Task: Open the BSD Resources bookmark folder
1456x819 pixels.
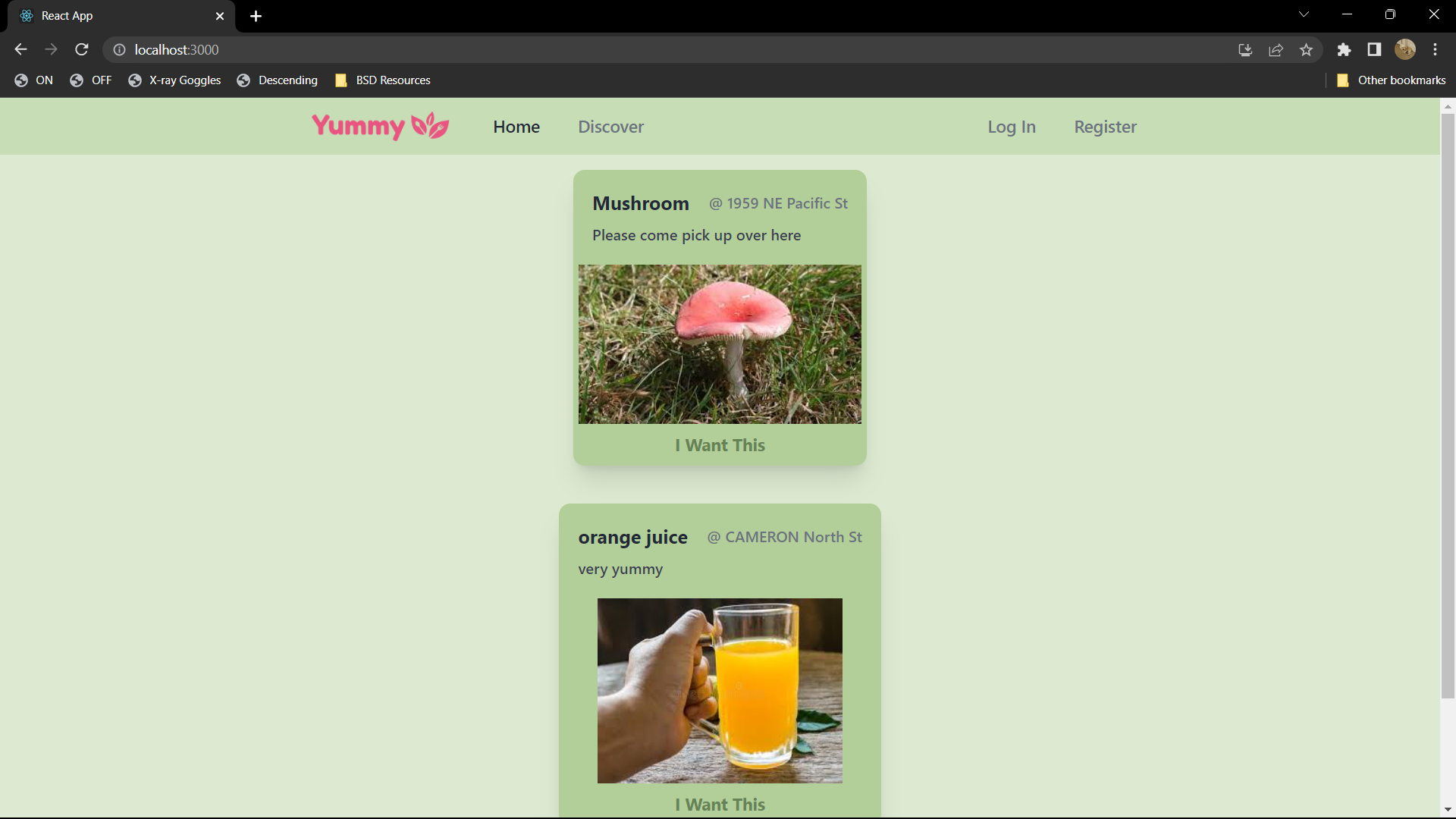Action: 383,80
